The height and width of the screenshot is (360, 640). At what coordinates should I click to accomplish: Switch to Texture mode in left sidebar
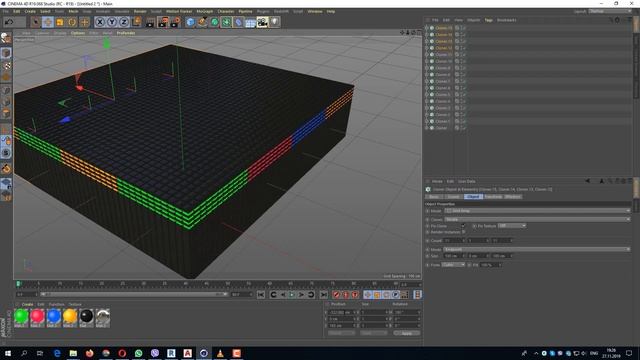(6, 65)
